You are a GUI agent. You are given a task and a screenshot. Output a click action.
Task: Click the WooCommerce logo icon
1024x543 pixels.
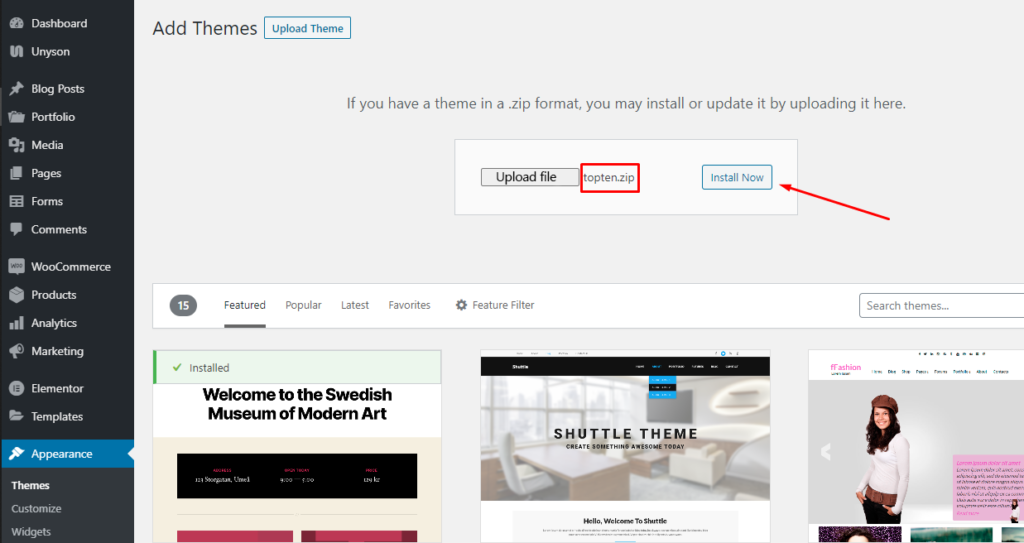[17, 267]
